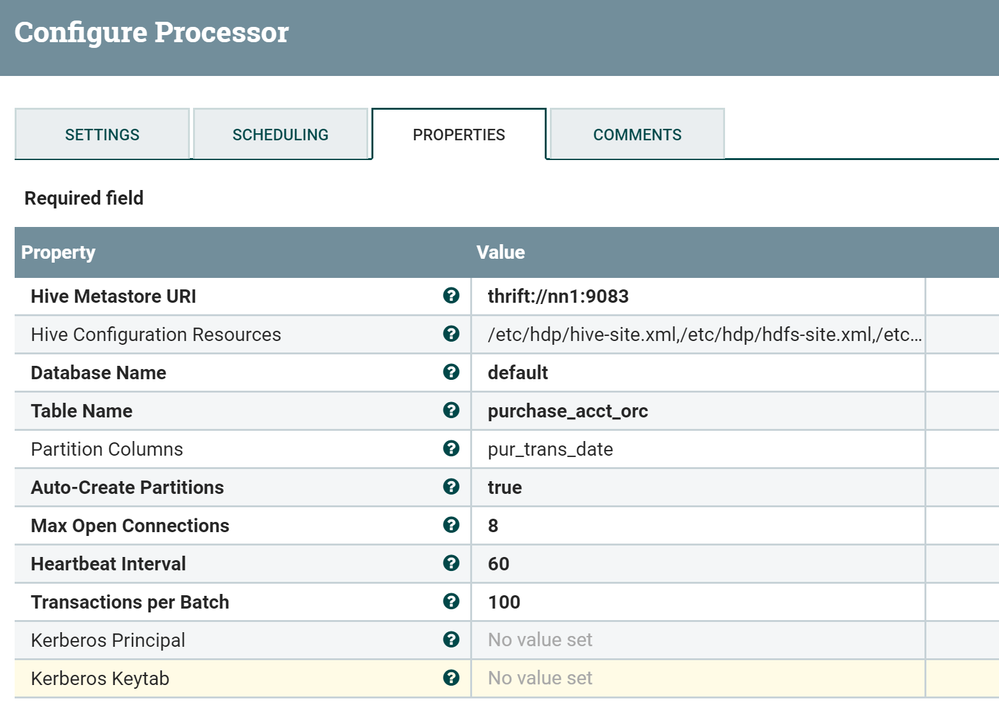Image resolution: width=999 pixels, height=703 pixels.
Task: Show help for Kerberos Principal
Action: 451,640
